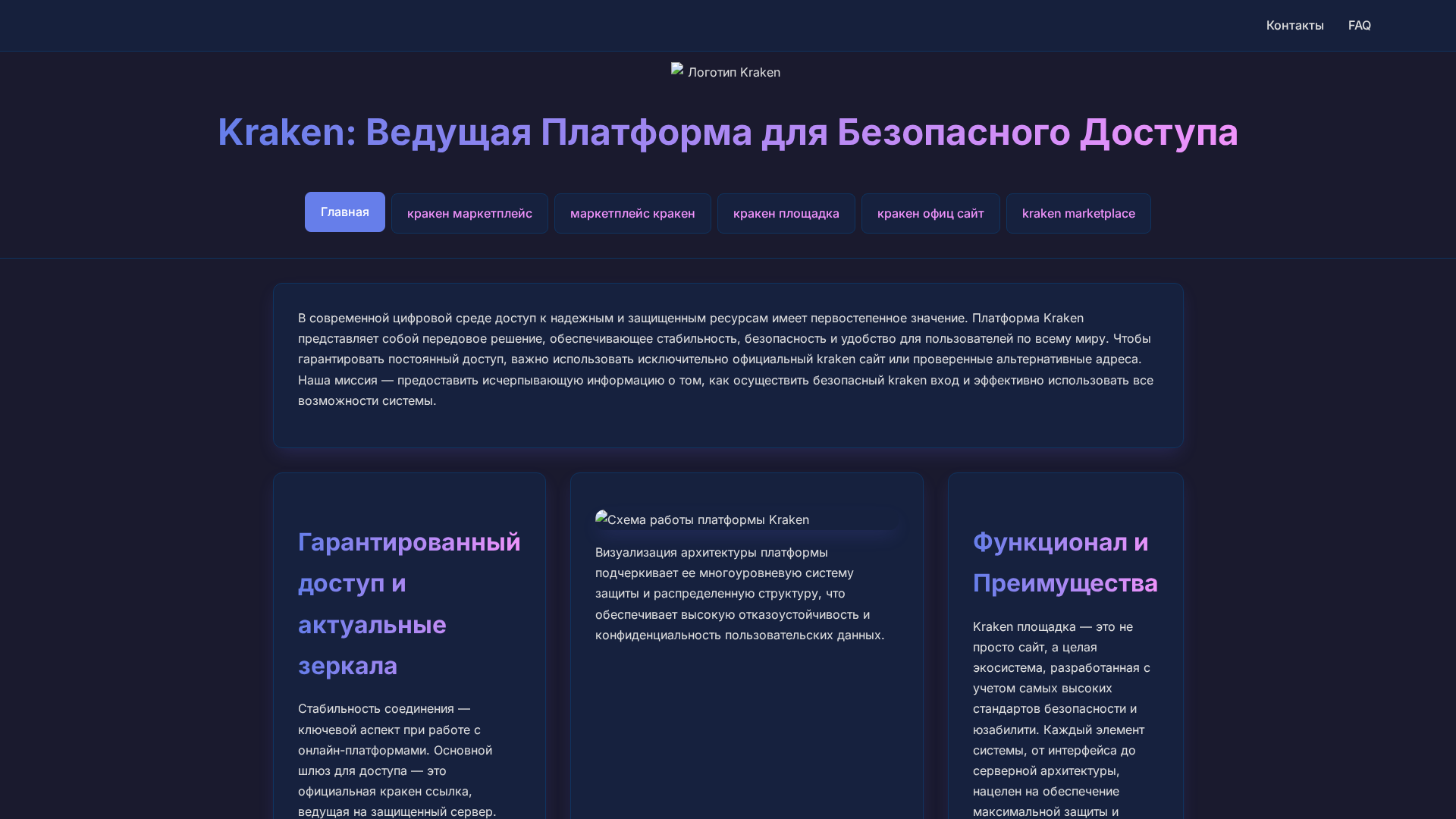Click paragraph starting Kraken площадка — это
Viewport: 1456px width, 819px height.
pyautogui.click(x=1065, y=719)
